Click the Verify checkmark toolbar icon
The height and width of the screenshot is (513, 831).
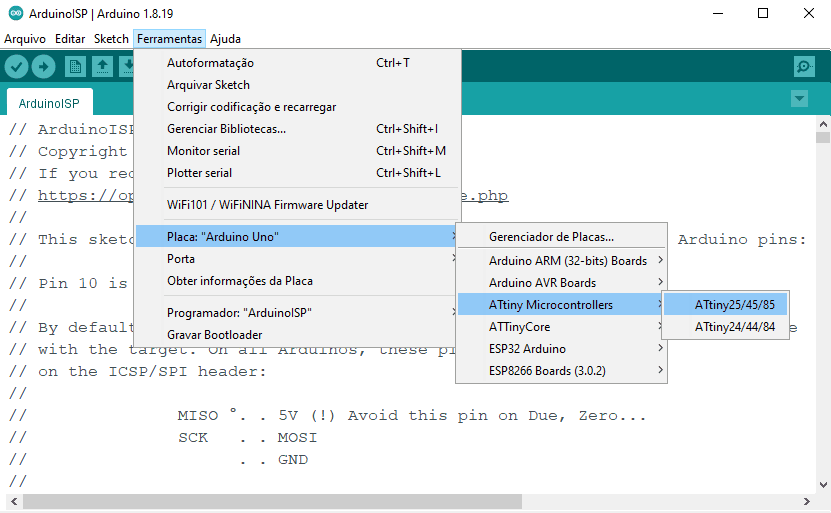(16, 67)
